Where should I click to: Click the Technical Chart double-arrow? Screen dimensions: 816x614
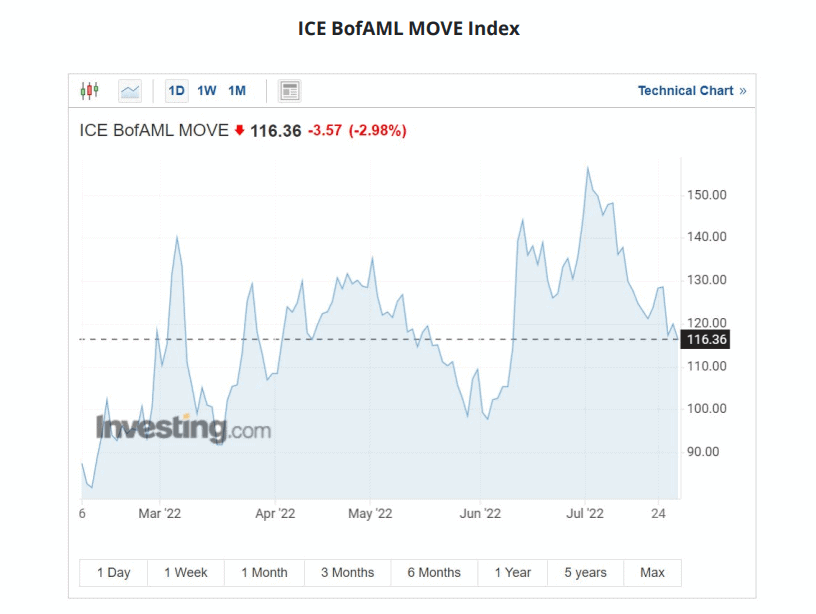click(743, 91)
